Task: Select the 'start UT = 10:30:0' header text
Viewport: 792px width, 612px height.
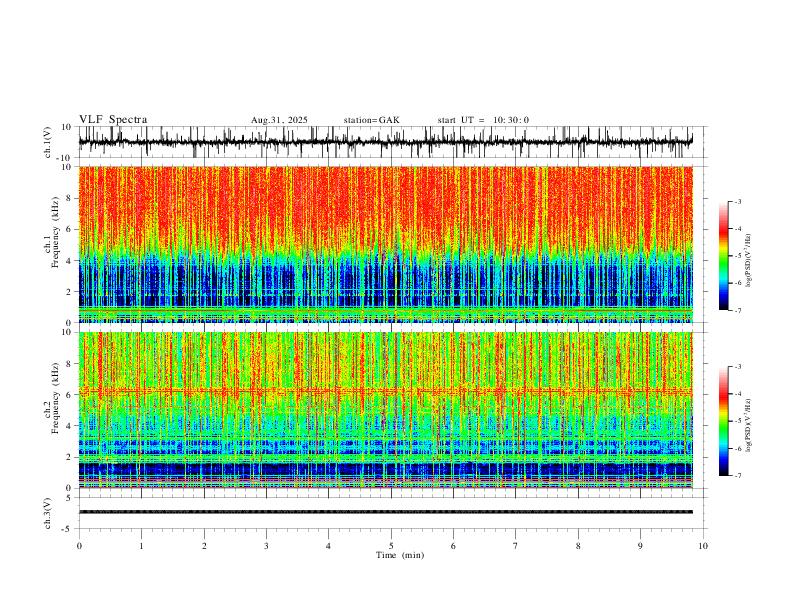Action: point(483,120)
